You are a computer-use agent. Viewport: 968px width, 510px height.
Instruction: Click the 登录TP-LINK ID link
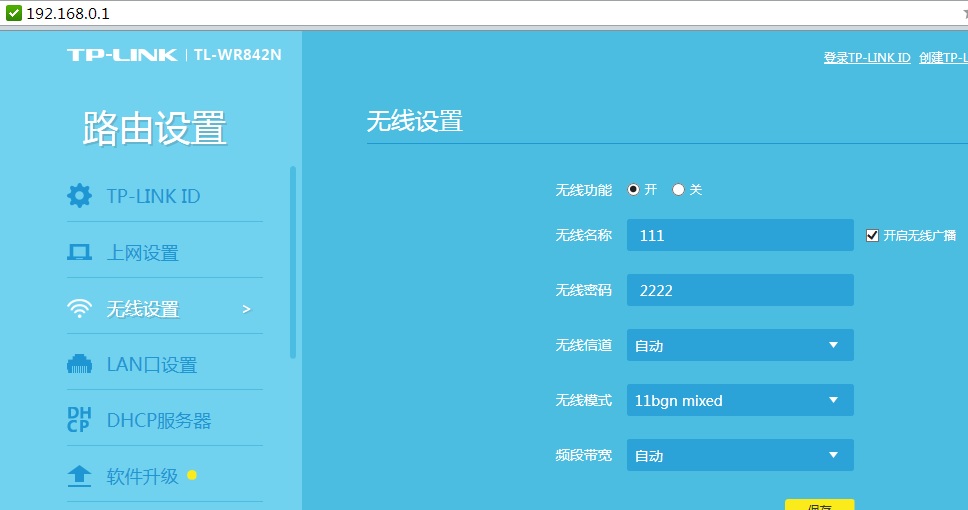866,58
